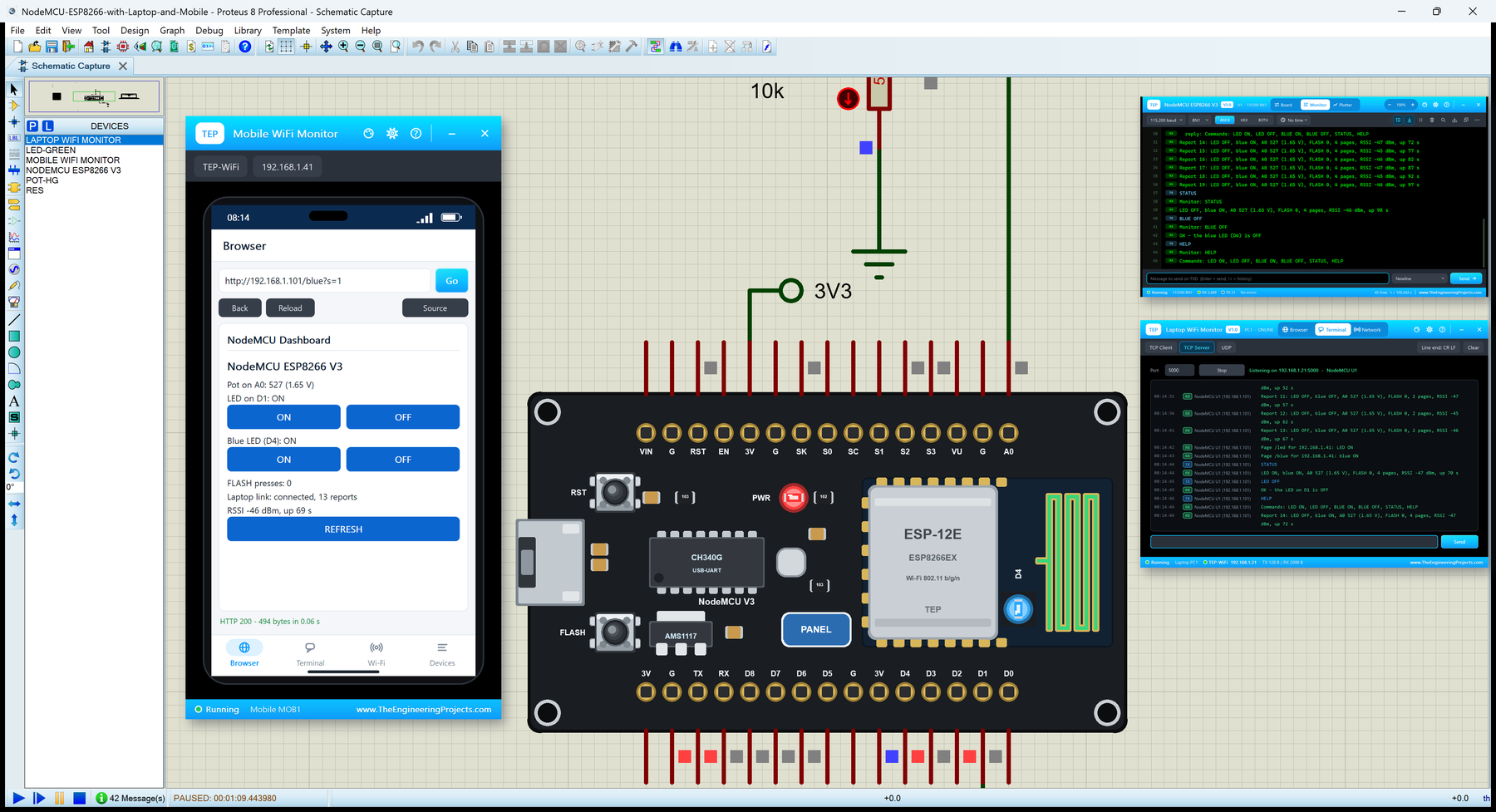Viewport: 1496px width, 812px height.
Task: Open the Design menu
Action: point(135,30)
